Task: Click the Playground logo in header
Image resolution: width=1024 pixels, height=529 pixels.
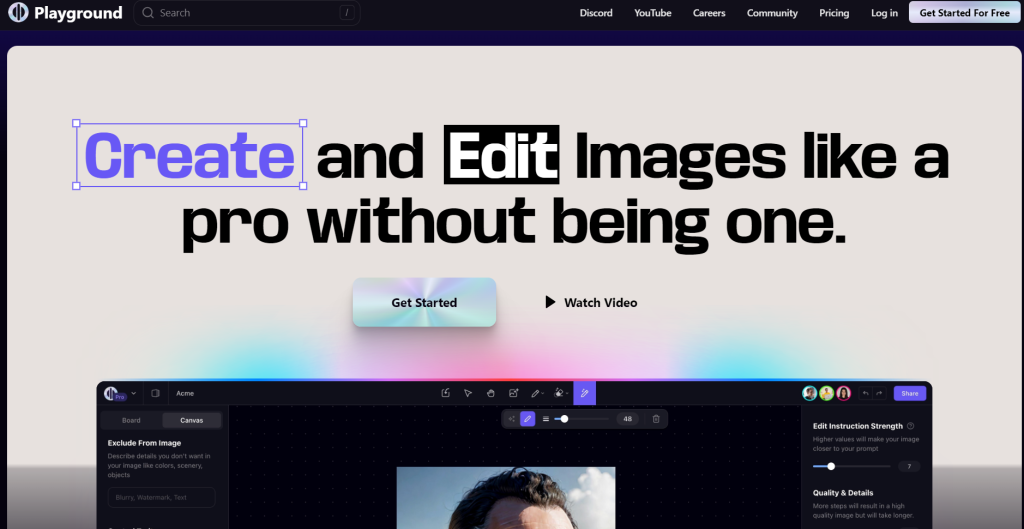Action: click(65, 12)
